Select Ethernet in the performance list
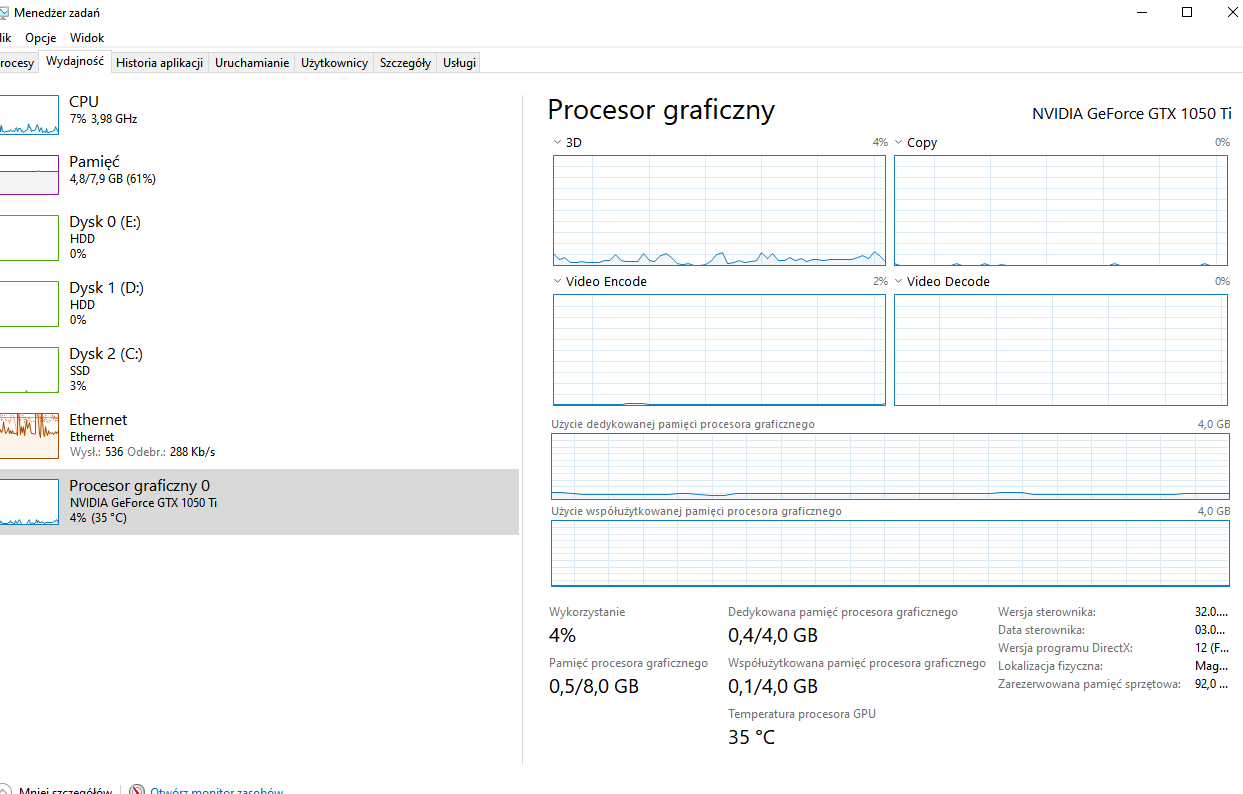This screenshot has height=794, width=1243. click(259, 435)
